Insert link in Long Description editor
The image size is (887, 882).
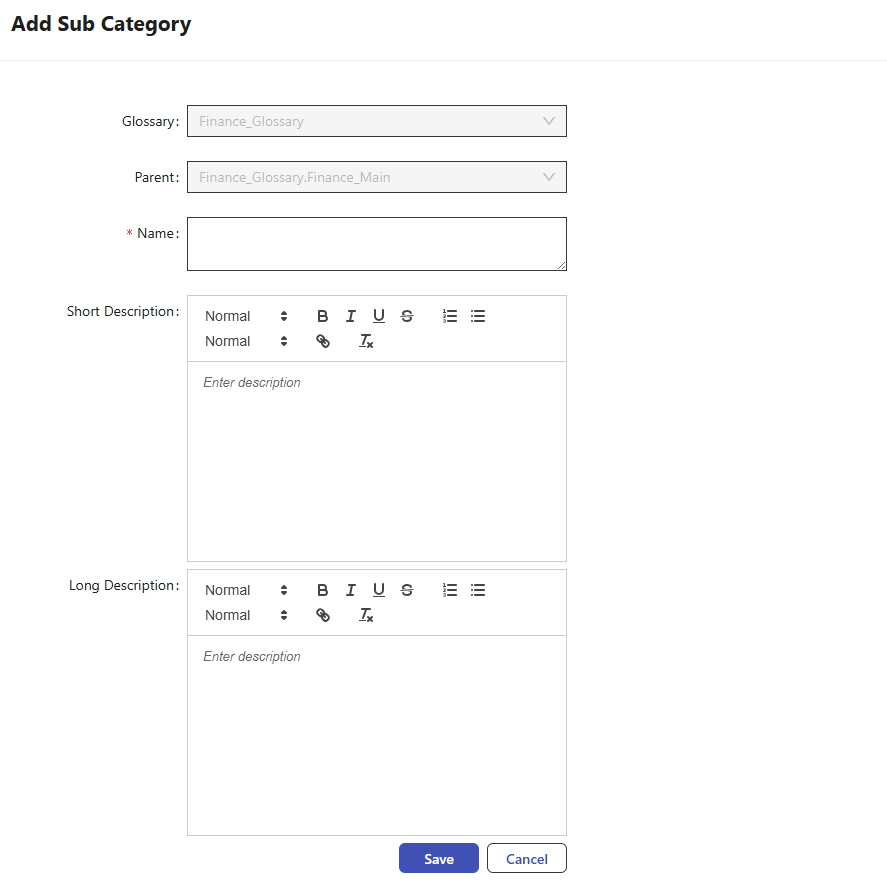[322, 615]
